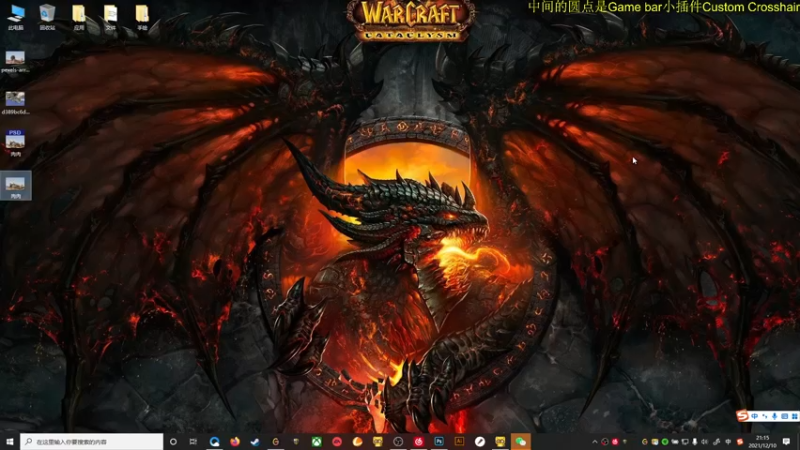Click the Sogou S icon in system tray

tap(740, 442)
